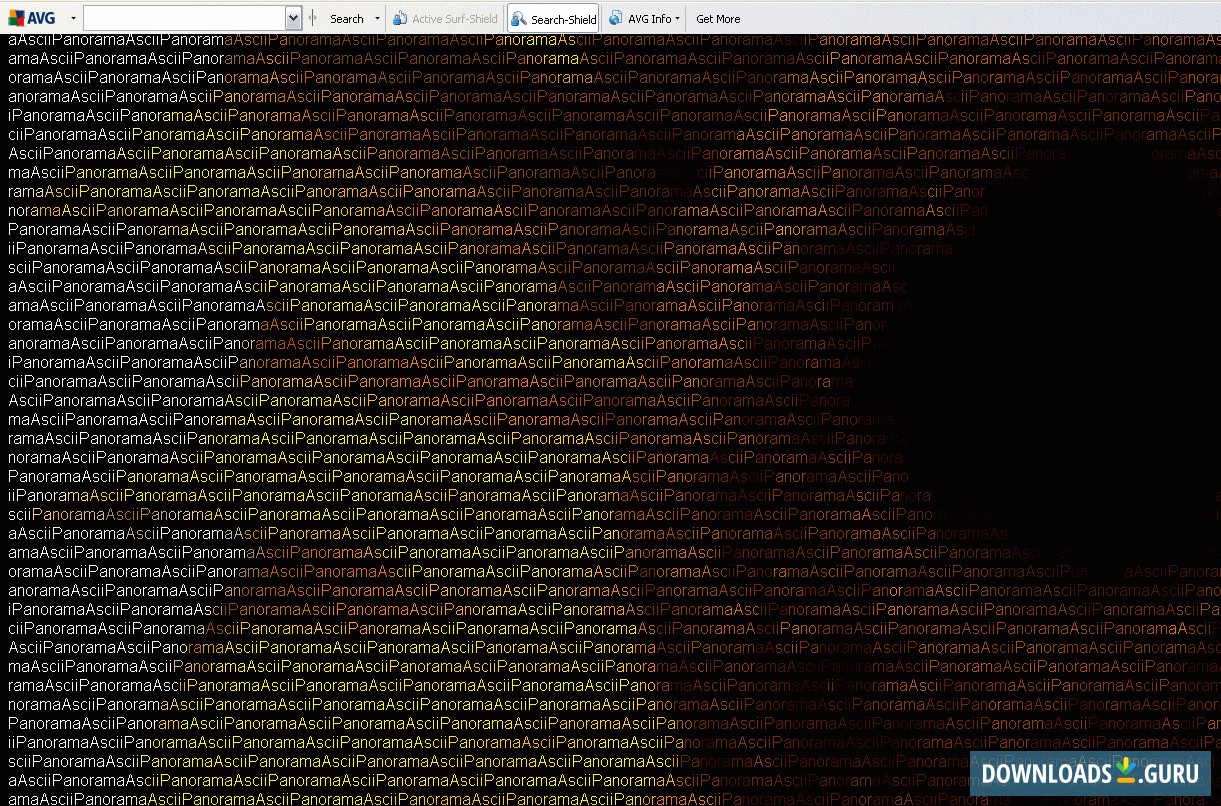This screenshot has height=806, width=1221.
Task: Click the AVG Info globe icon
Action: click(x=614, y=18)
